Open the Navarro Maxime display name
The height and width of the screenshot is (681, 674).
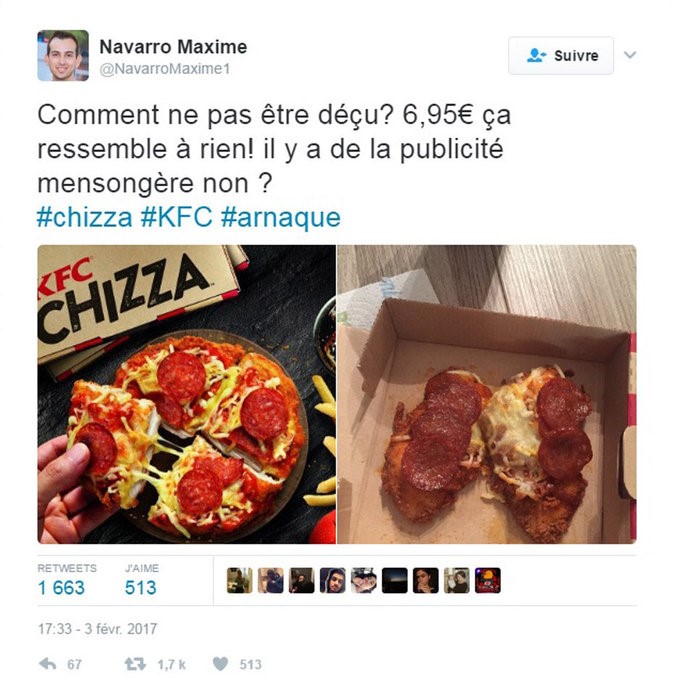coord(173,47)
